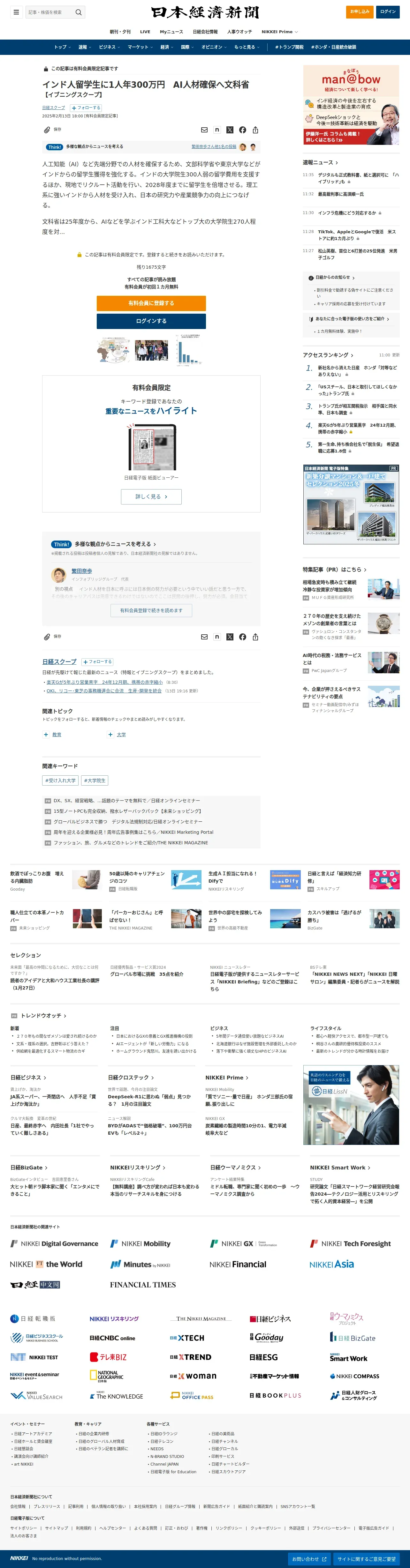Screen dimensions: 410x1568
Task: Open the 日経XTECH logo
Action: pyautogui.click(x=187, y=1338)
